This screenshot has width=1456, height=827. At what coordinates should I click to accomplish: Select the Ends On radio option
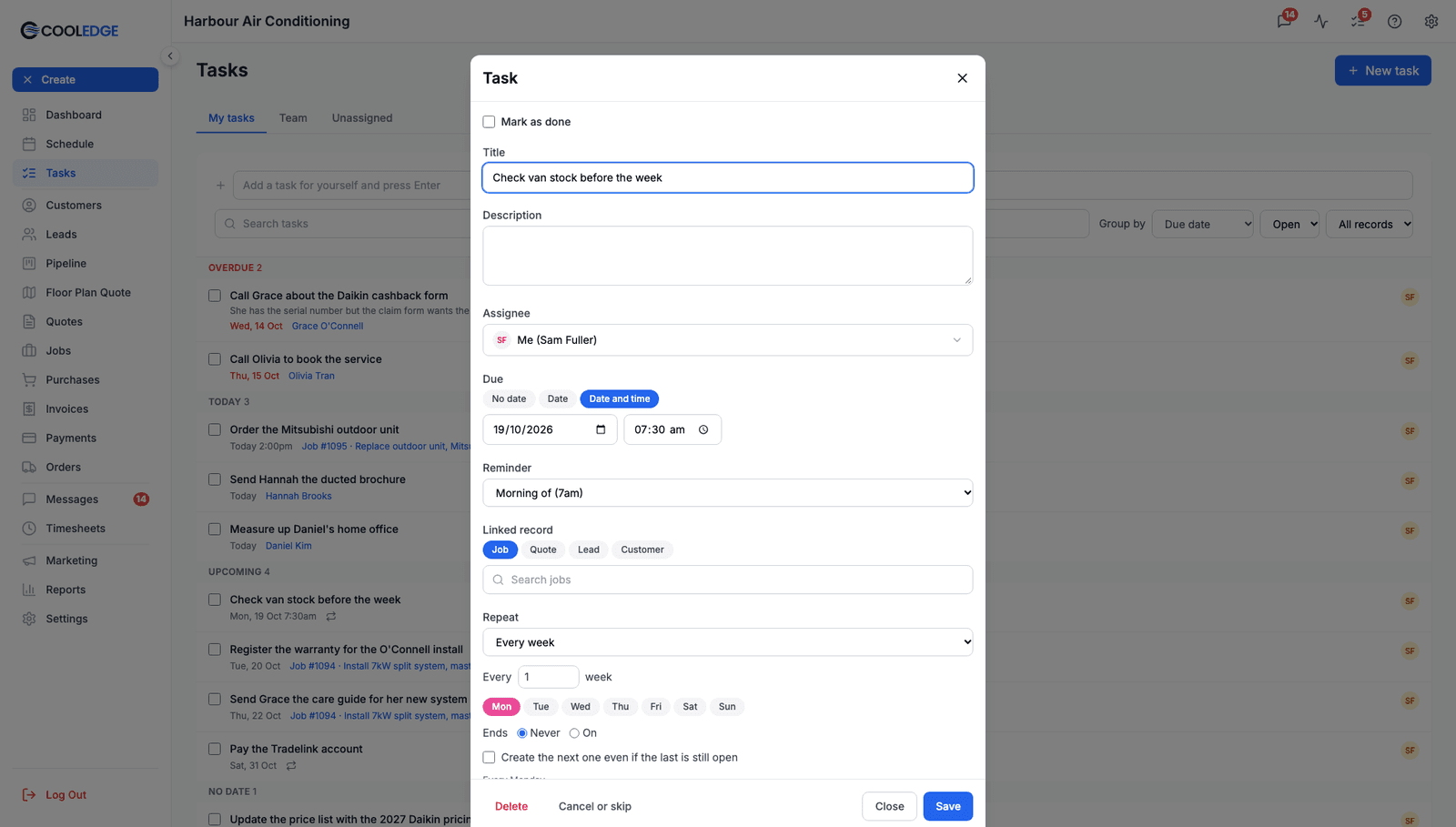coord(574,733)
